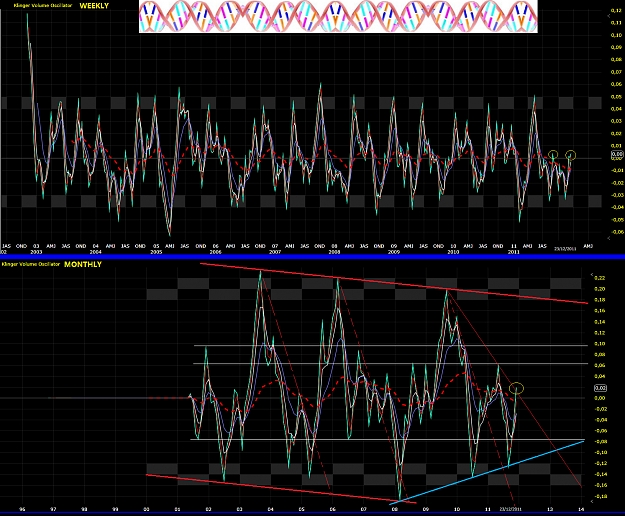Click the 2005 year label on weekly axis
This screenshot has height=516, width=625.
[x=156, y=252]
